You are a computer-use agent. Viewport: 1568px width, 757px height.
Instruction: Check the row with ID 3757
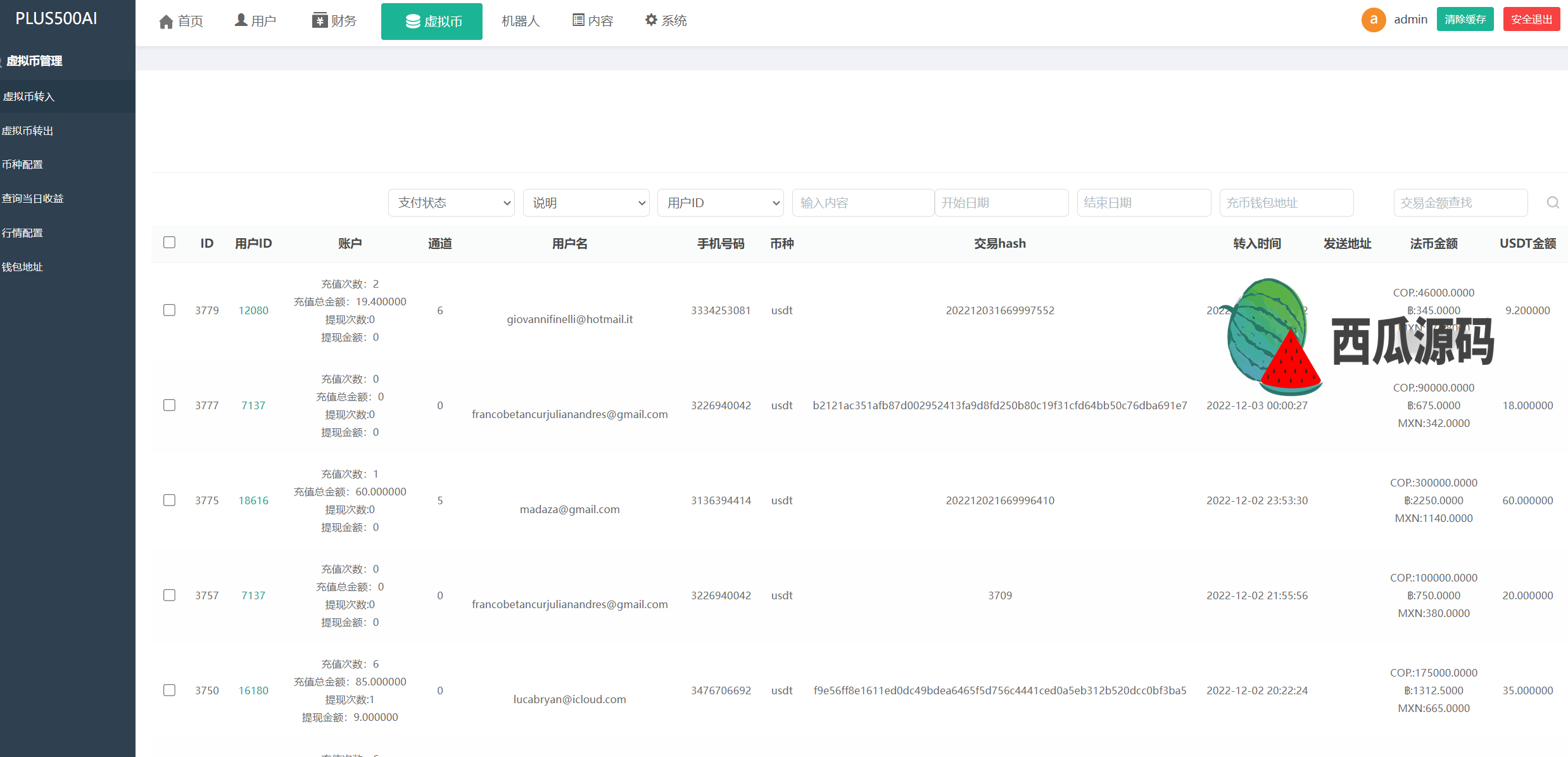(169, 595)
